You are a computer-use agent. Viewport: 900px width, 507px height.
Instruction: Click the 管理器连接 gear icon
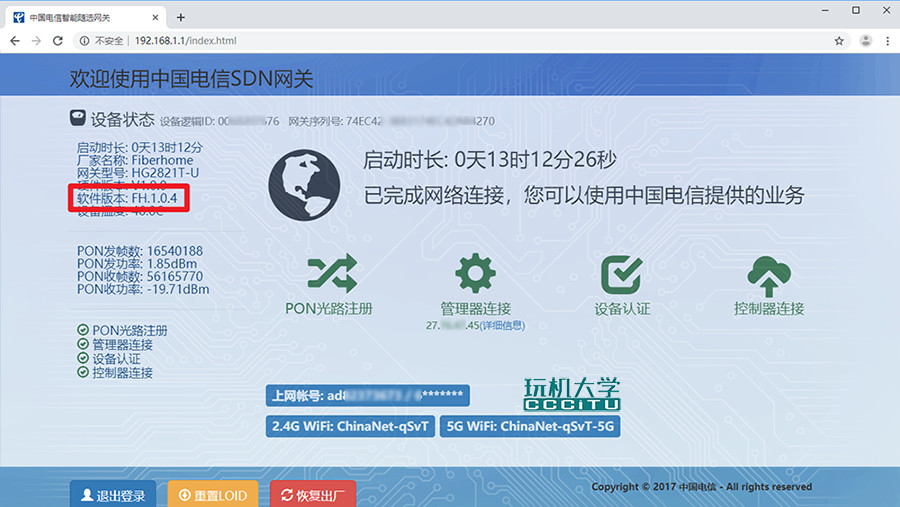(475, 272)
